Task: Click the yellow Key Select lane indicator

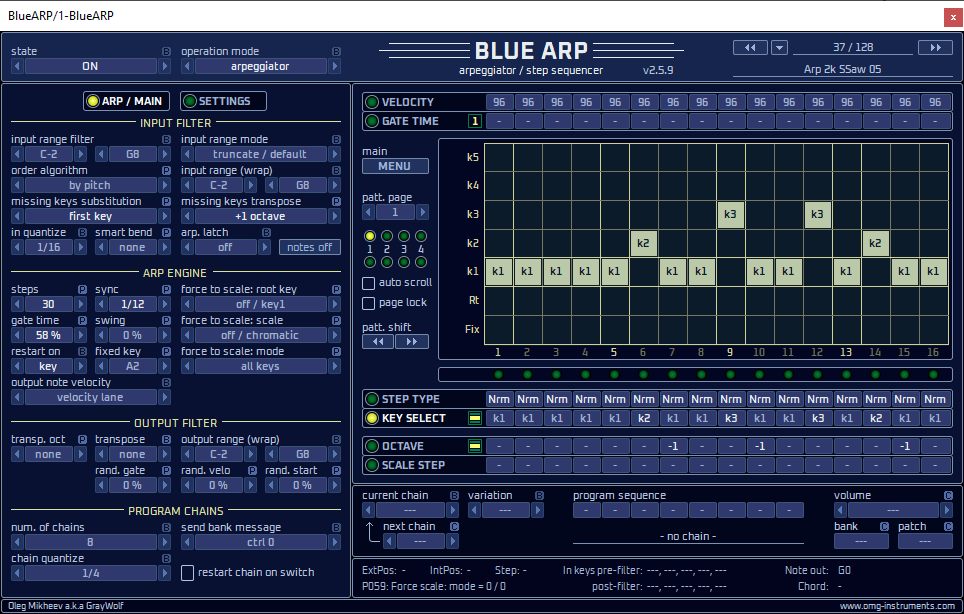Action: pyautogui.click(x=372, y=418)
